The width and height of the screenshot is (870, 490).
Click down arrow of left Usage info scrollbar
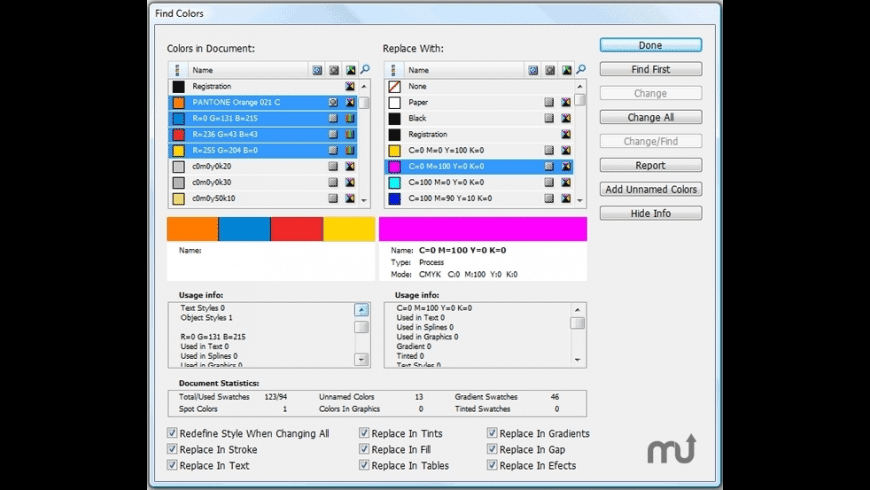(361, 360)
